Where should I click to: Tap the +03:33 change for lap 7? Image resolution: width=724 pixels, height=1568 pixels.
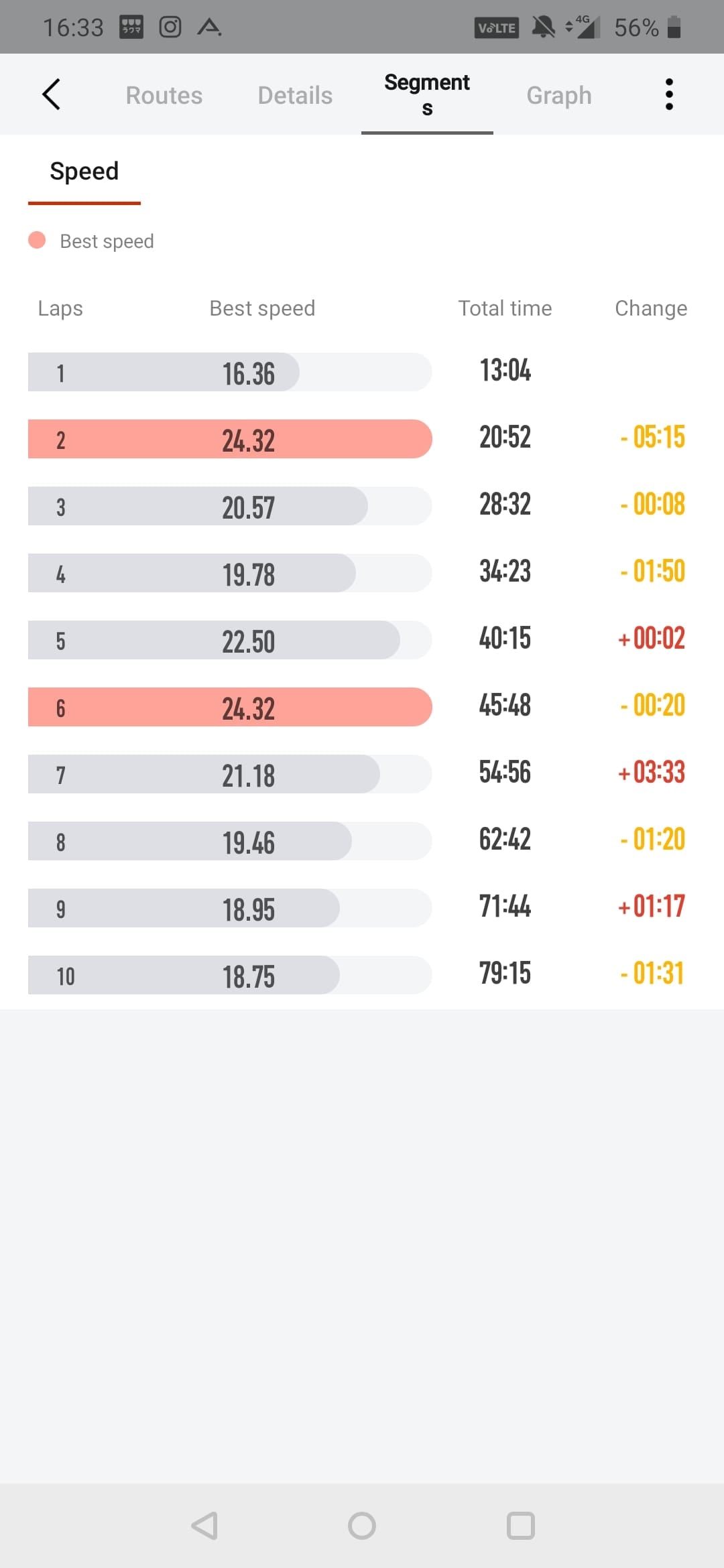click(652, 773)
